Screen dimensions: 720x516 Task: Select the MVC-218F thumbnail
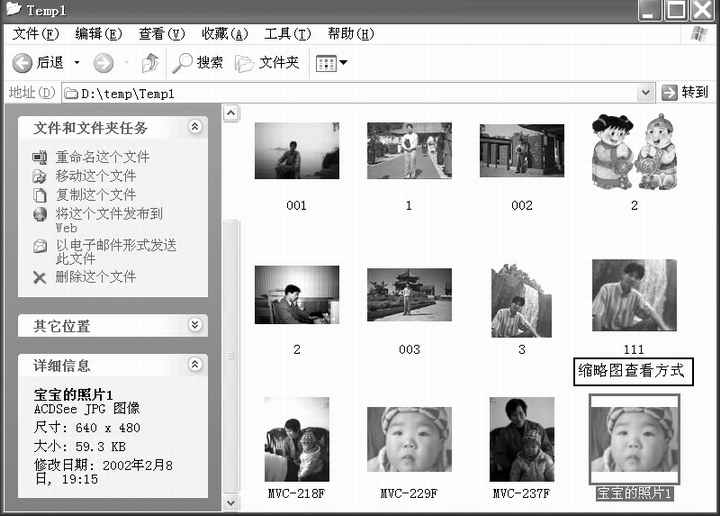pos(297,439)
